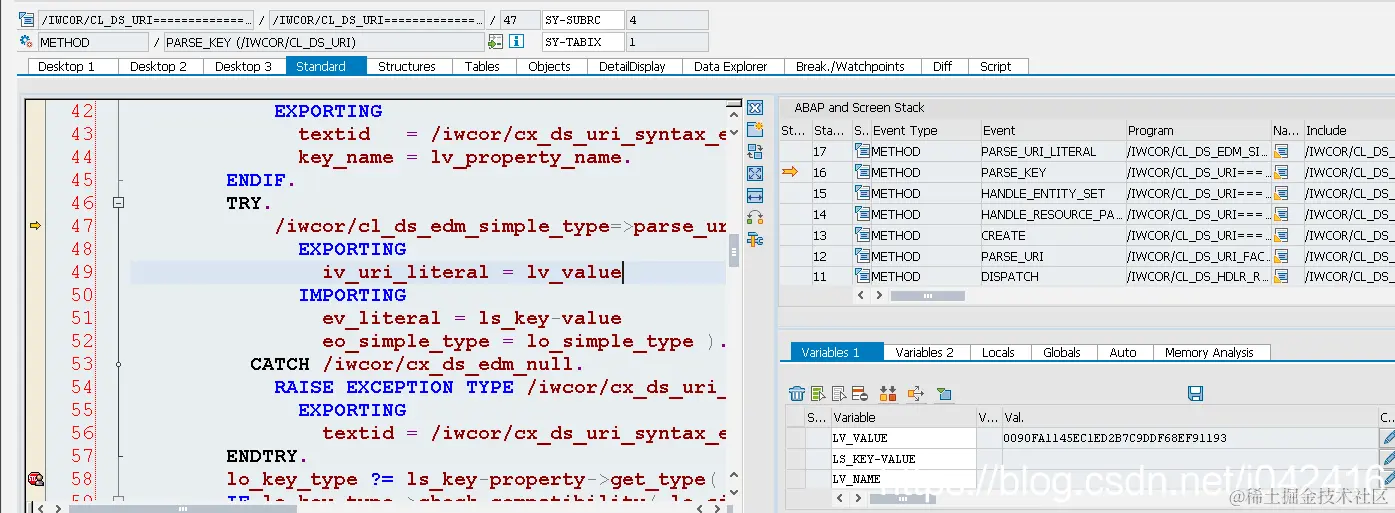Click the orange blocks with down arrows icon

tap(888, 394)
